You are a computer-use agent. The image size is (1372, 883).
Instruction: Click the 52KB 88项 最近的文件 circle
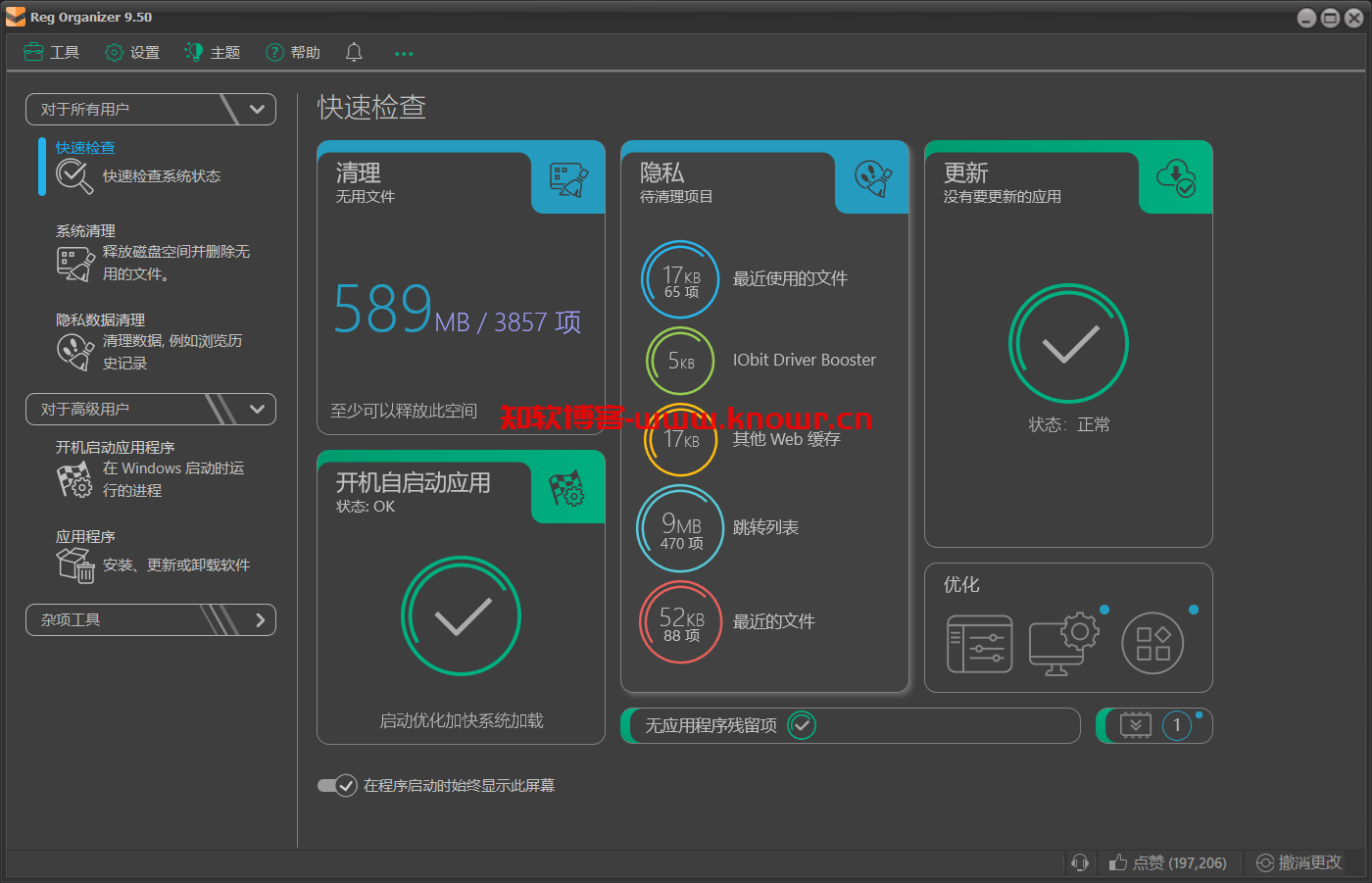tap(680, 622)
